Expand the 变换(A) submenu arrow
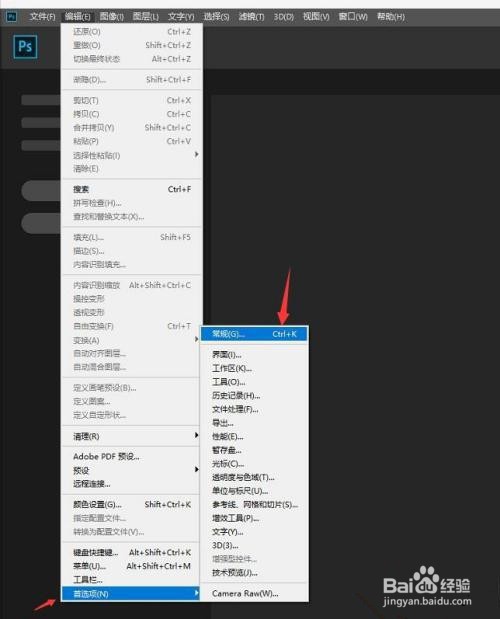The height and width of the screenshot is (619, 500). tap(196, 340)
